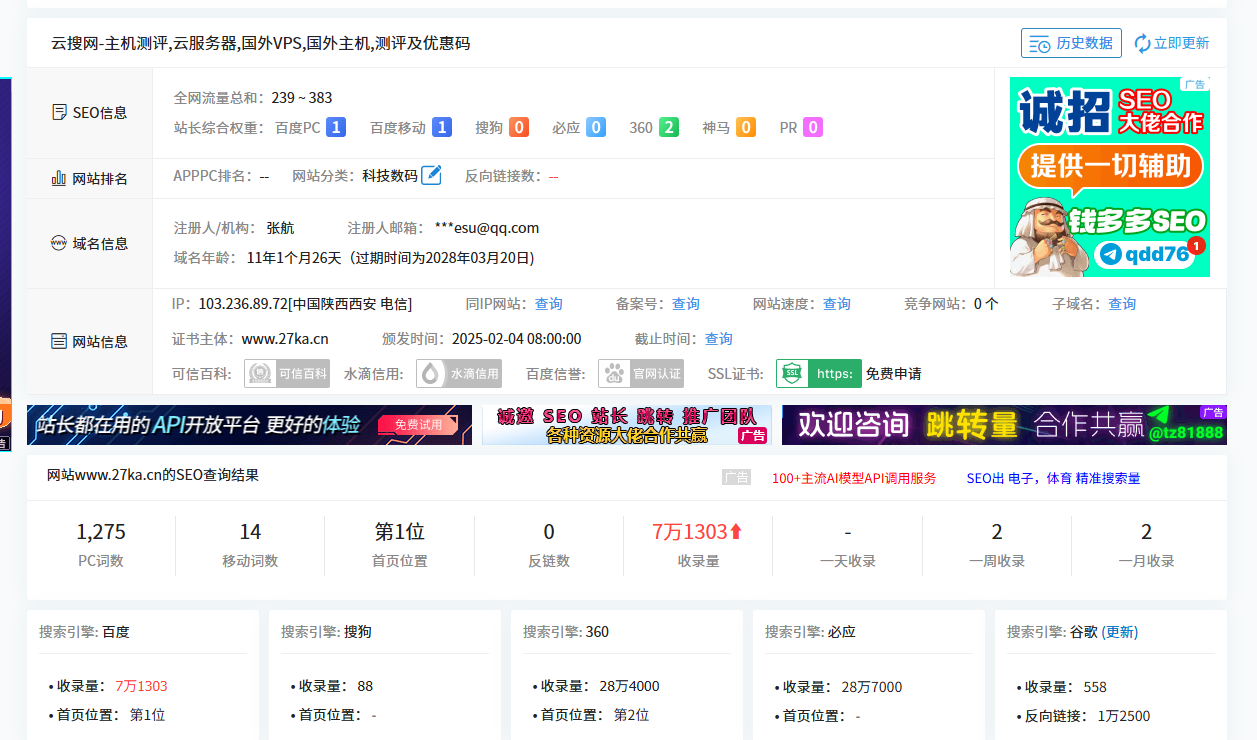Image resolution: width=1257 pixels, height=740 pixels.
Task: Click 查询 next to 网站速度
Action: (837, 303)
